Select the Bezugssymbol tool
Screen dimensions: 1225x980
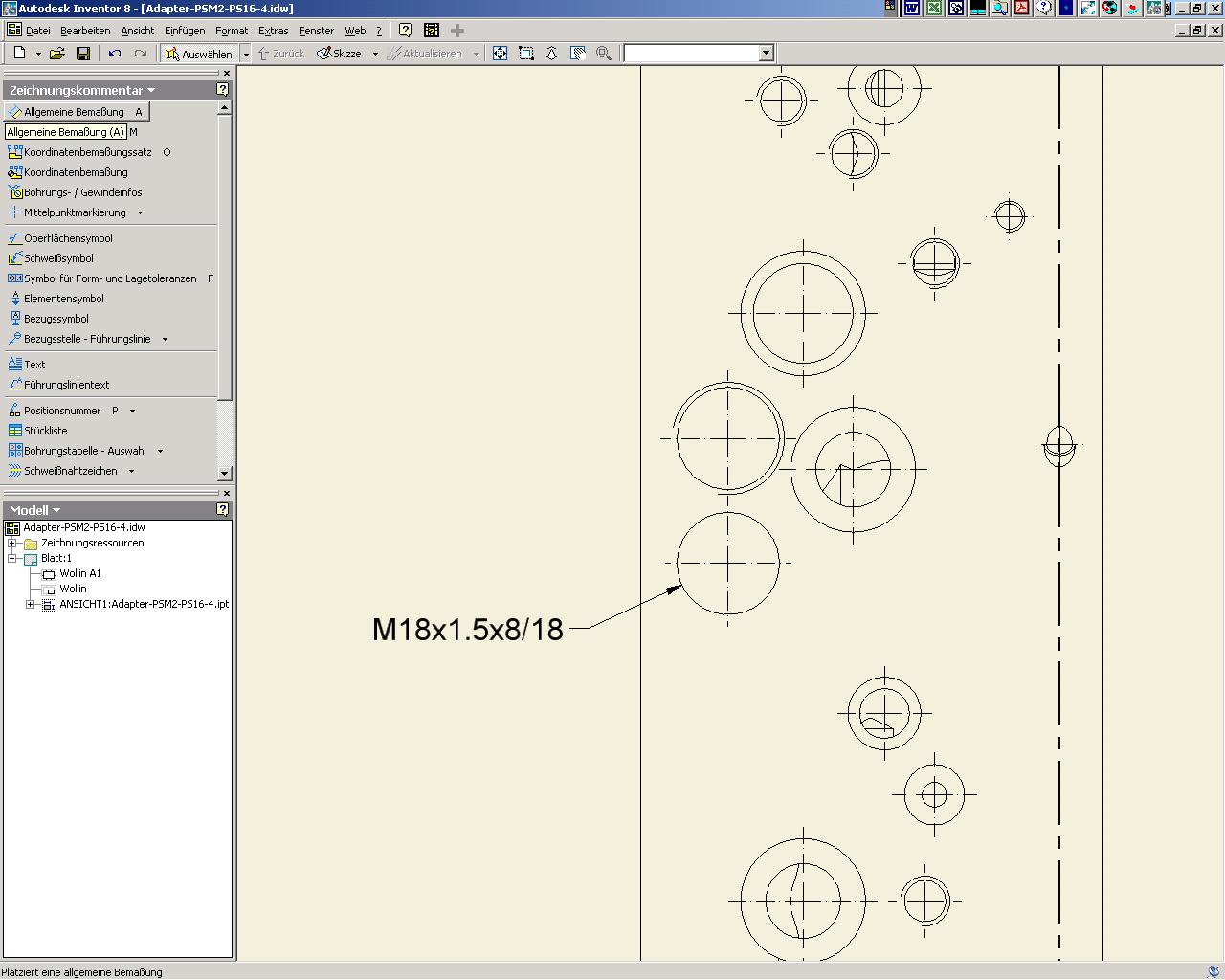56,319
